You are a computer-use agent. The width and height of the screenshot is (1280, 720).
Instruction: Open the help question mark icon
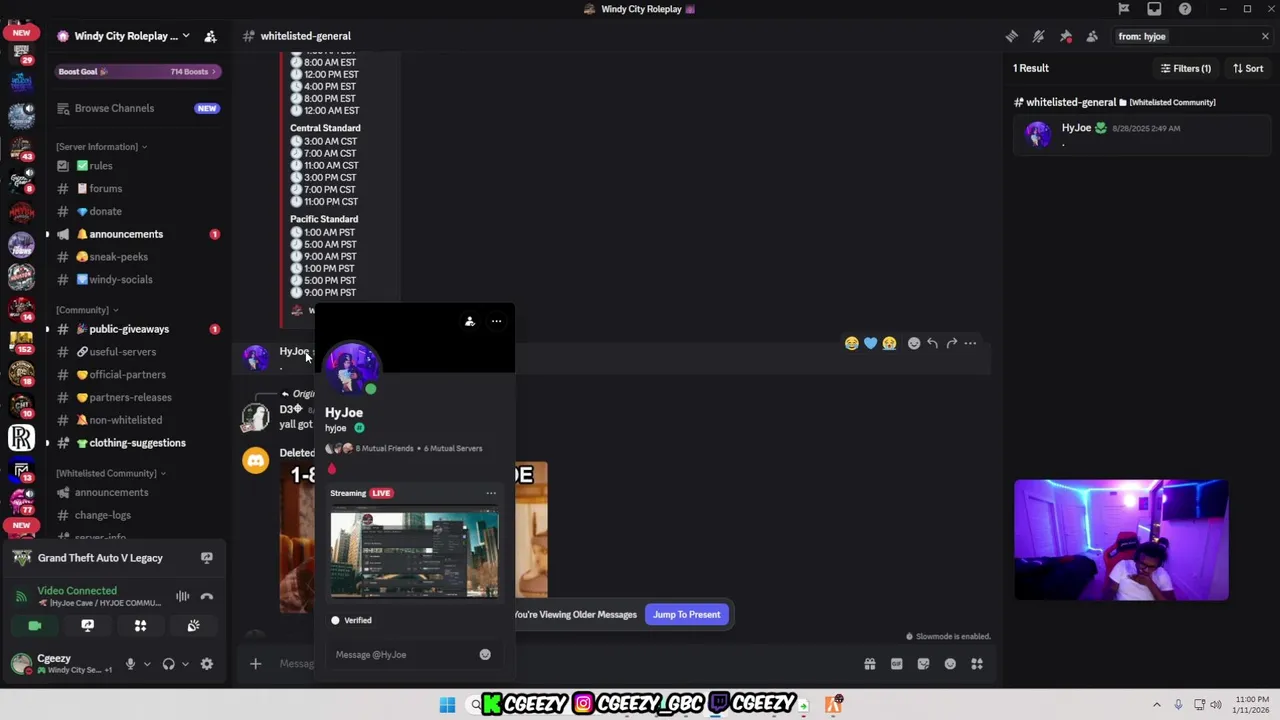click(1185, 9)
